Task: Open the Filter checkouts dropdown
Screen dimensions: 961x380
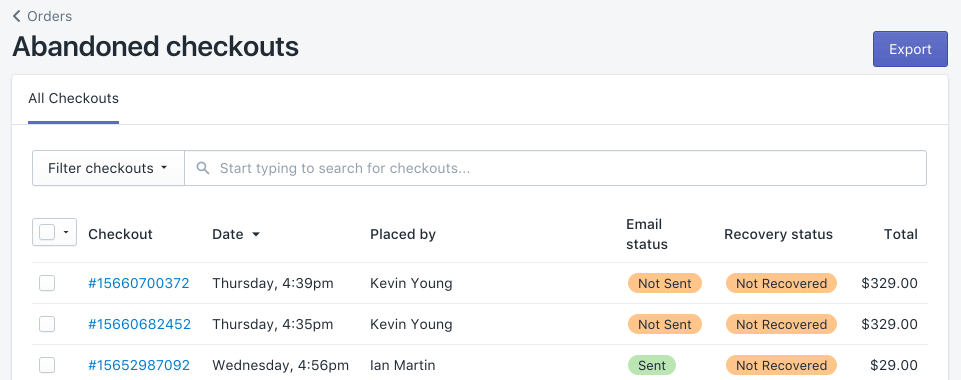Action: (x=108, y=168)
